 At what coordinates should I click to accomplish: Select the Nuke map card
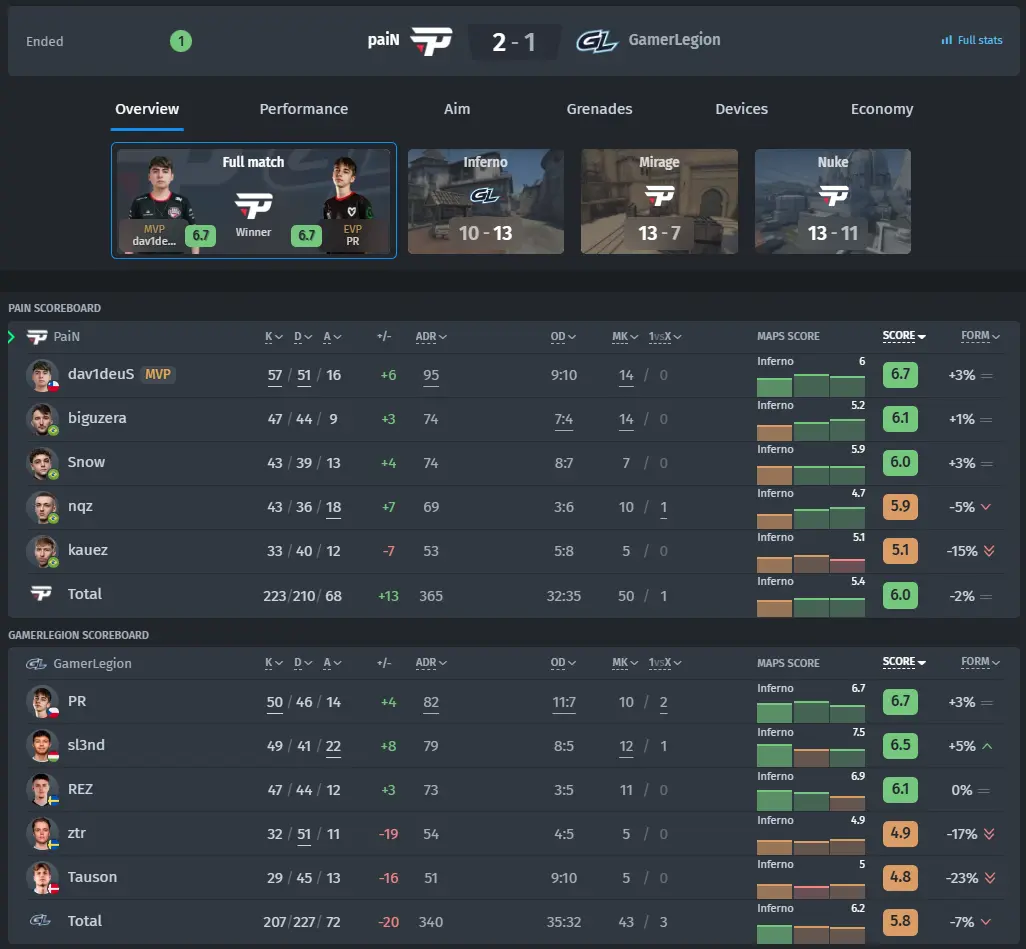pyautogui.click(x=832, y=201)
